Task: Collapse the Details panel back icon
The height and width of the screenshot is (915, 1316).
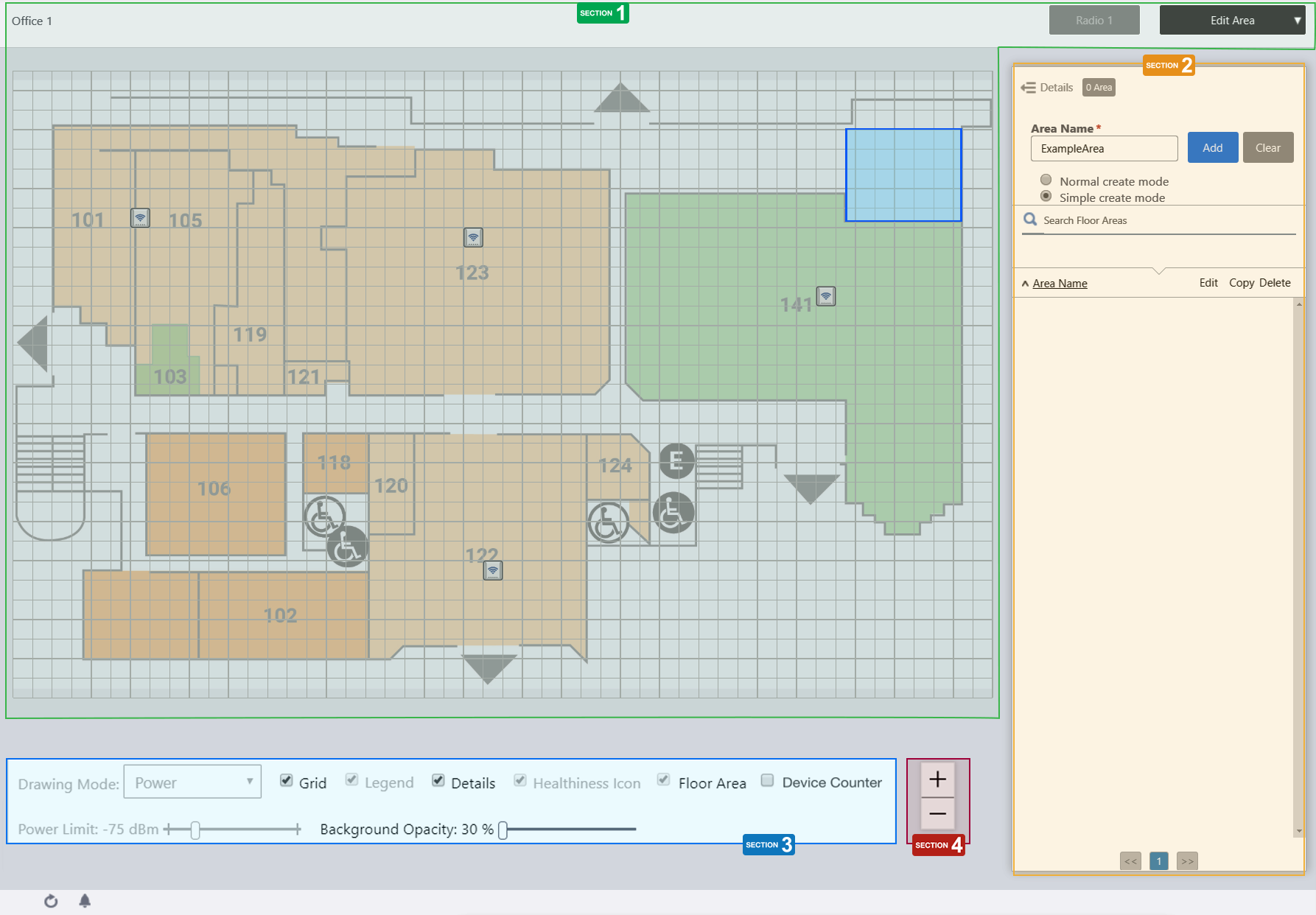Action: click(x=1028, y=88)
